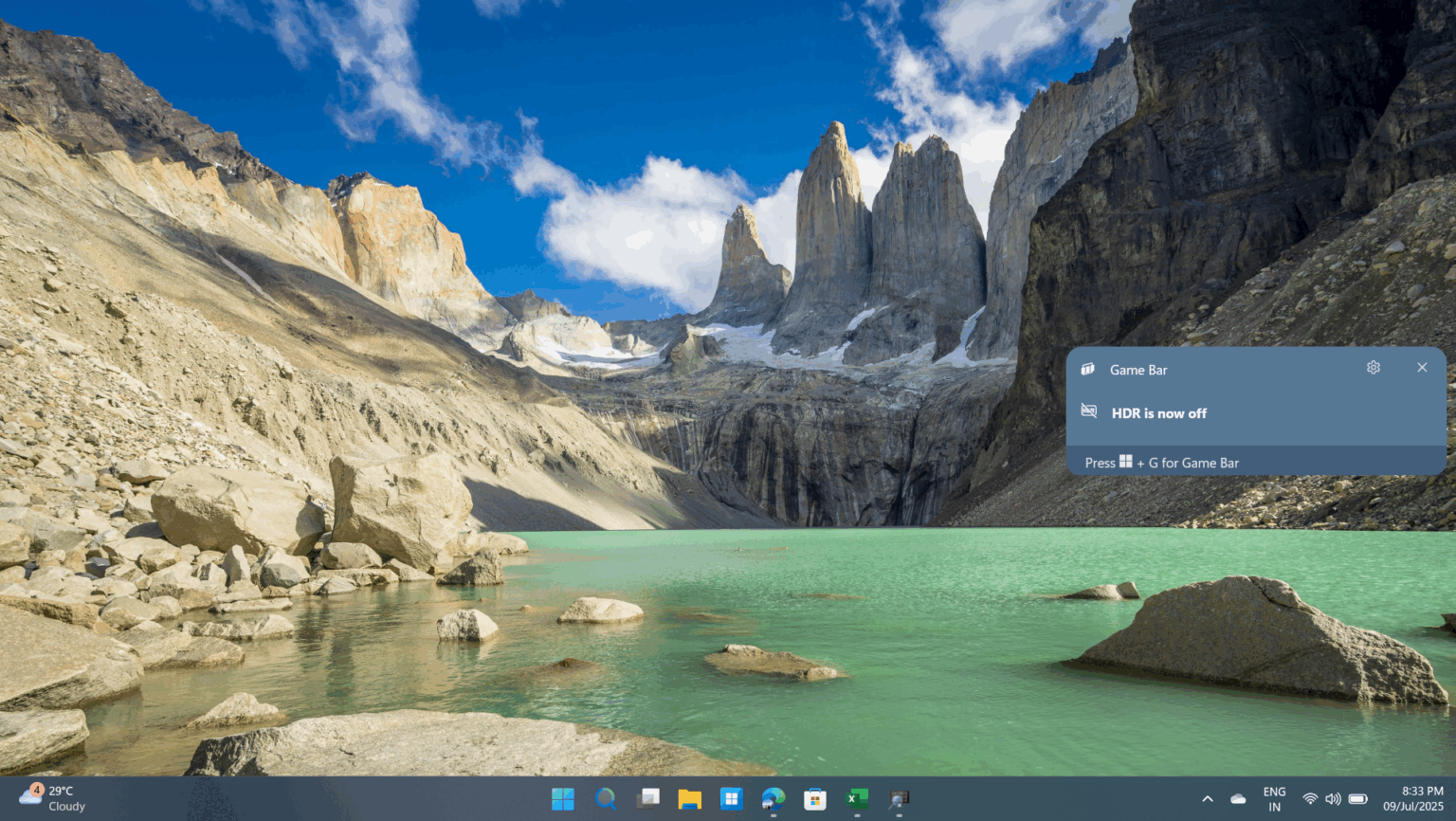
Task: Open the ENG IN language switcher
Action: (x=1273, y=799)
